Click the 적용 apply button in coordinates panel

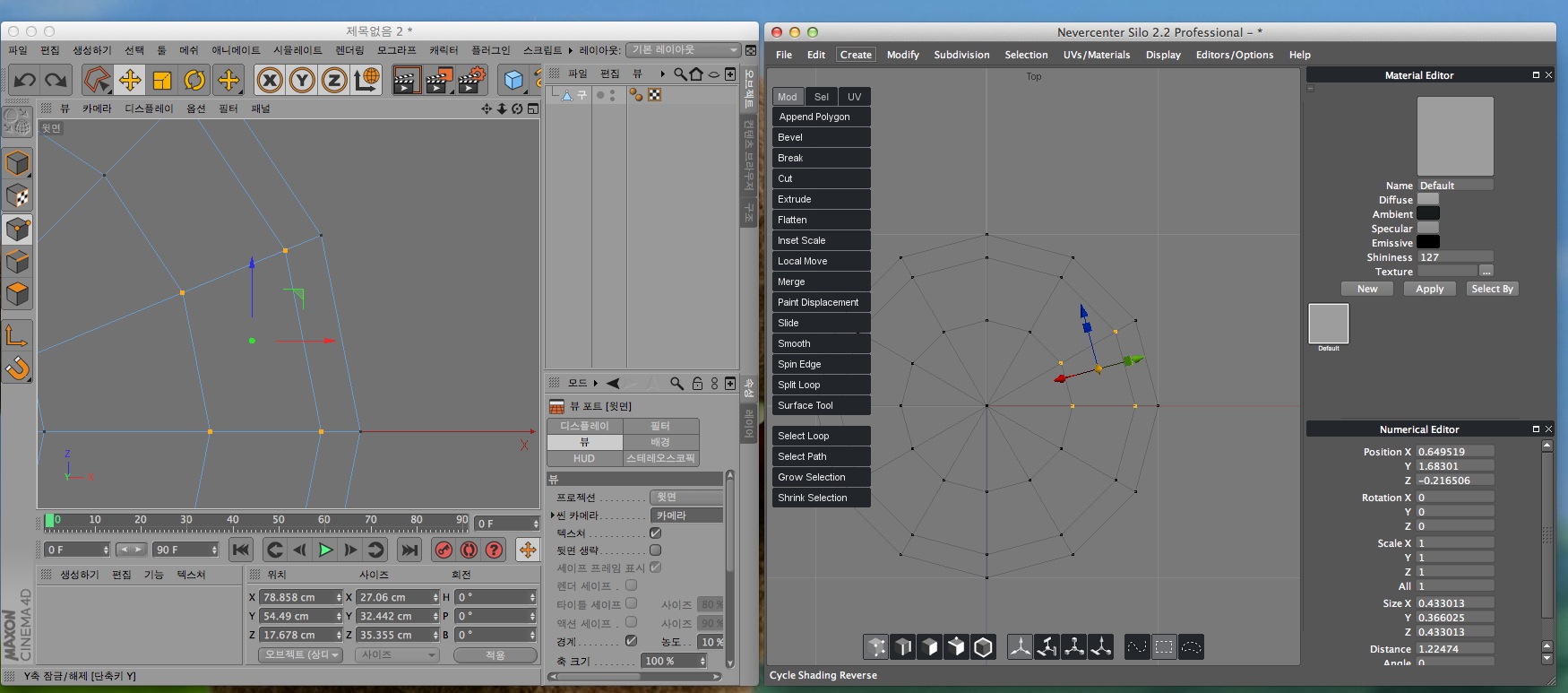coord(495,654)
